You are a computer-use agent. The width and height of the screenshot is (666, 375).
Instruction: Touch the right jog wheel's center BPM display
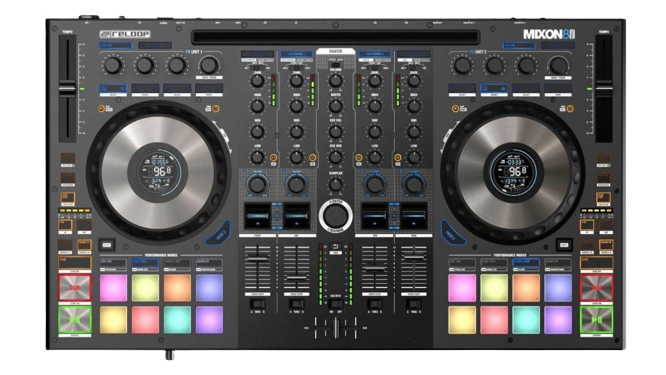(x=513, y=172)
